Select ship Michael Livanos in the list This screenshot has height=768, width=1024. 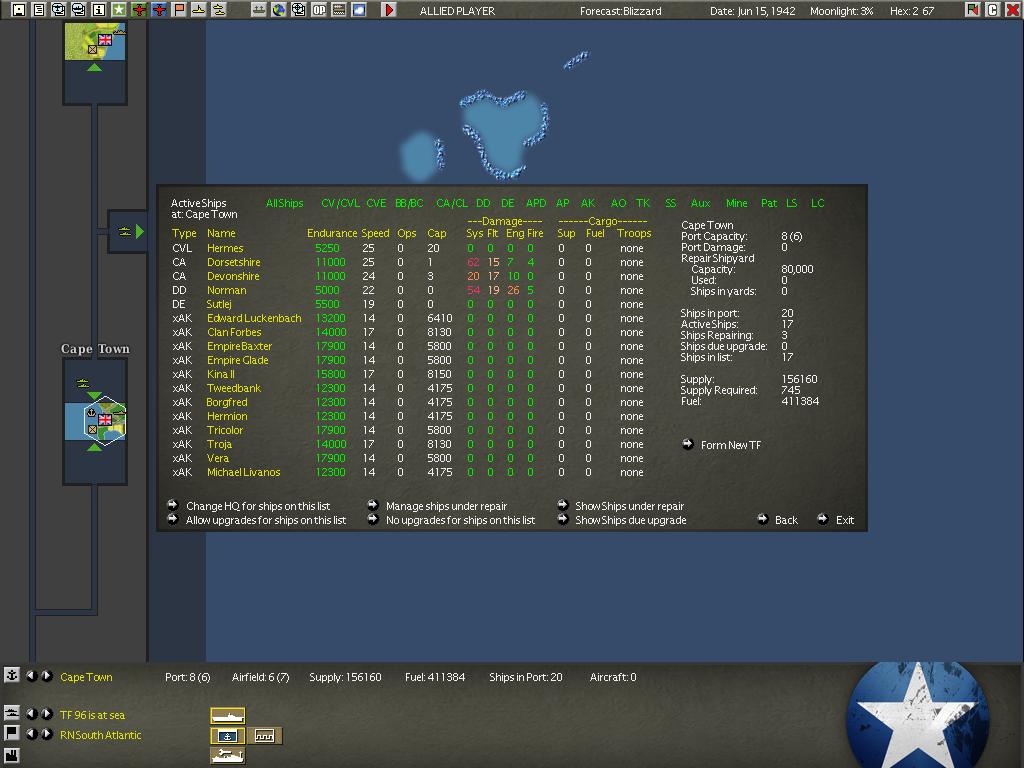[x=243, y=472]
